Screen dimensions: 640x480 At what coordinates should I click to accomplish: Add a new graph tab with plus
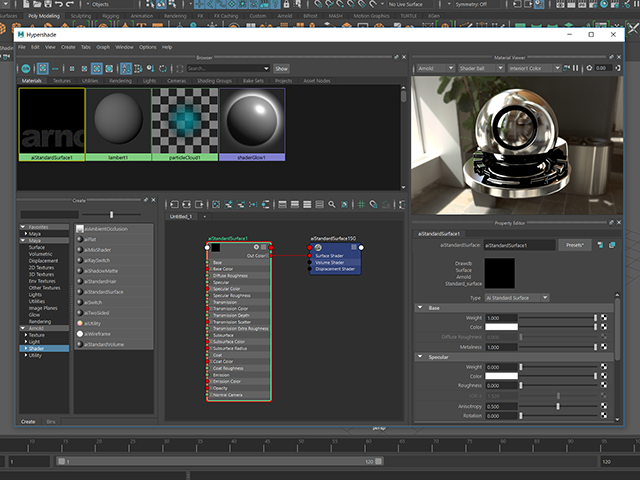[x=204, y=217]
